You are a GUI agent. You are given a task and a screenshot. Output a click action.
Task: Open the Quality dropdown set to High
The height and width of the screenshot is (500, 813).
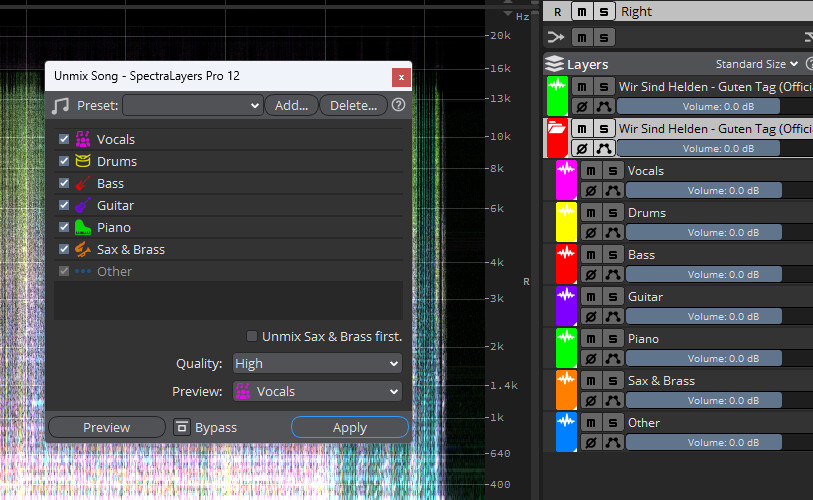point(317,364)
